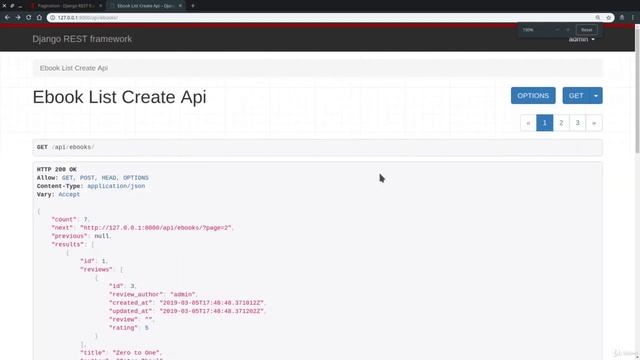Open a new browser tab with plus
The image size is (640, 360).
193,6
